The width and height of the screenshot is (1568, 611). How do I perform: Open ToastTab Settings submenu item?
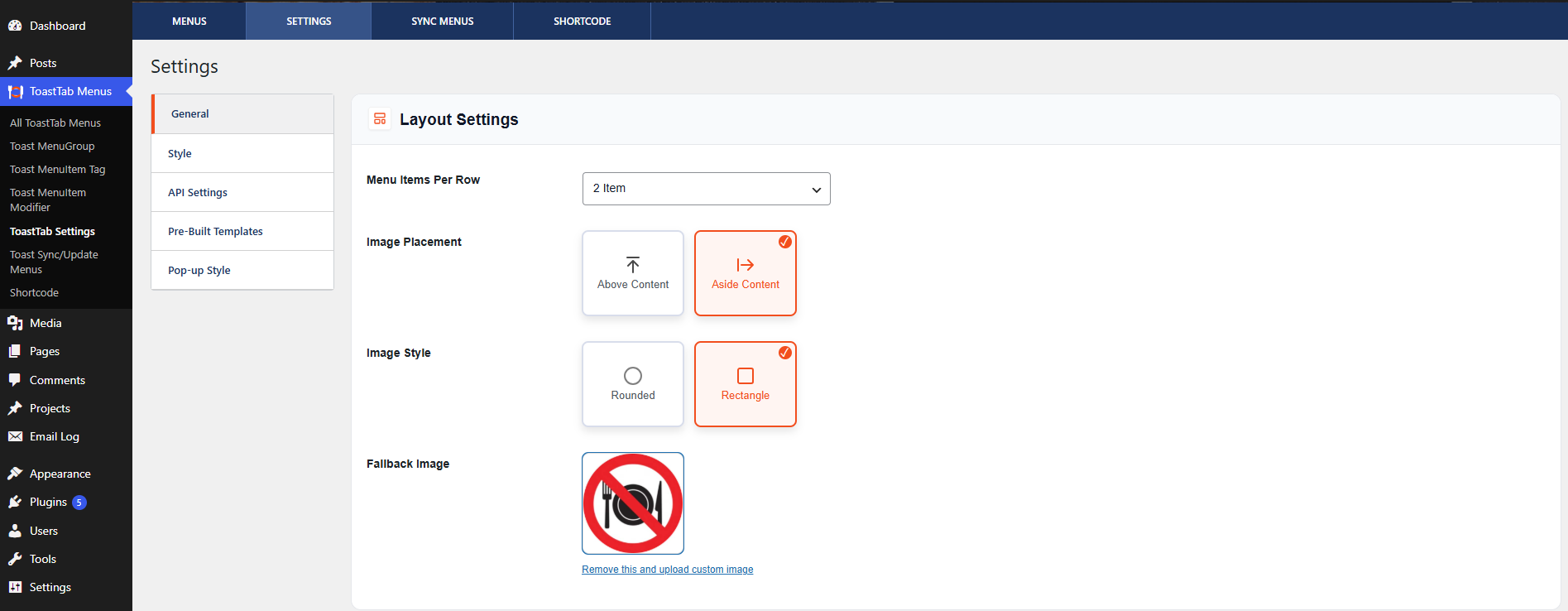(52, 231)
